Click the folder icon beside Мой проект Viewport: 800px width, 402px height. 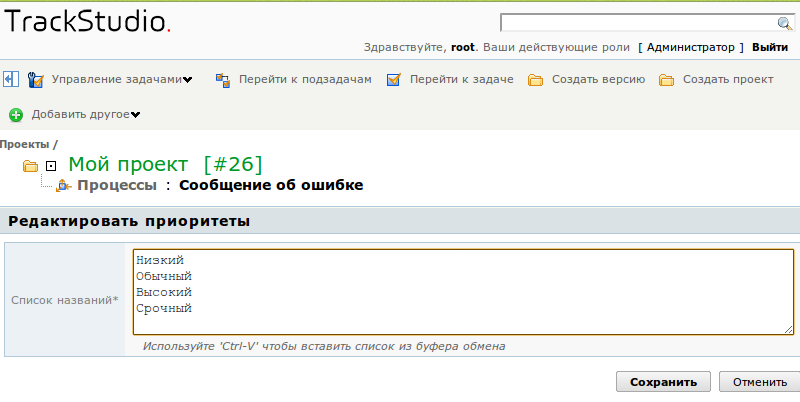click(30, 165)
